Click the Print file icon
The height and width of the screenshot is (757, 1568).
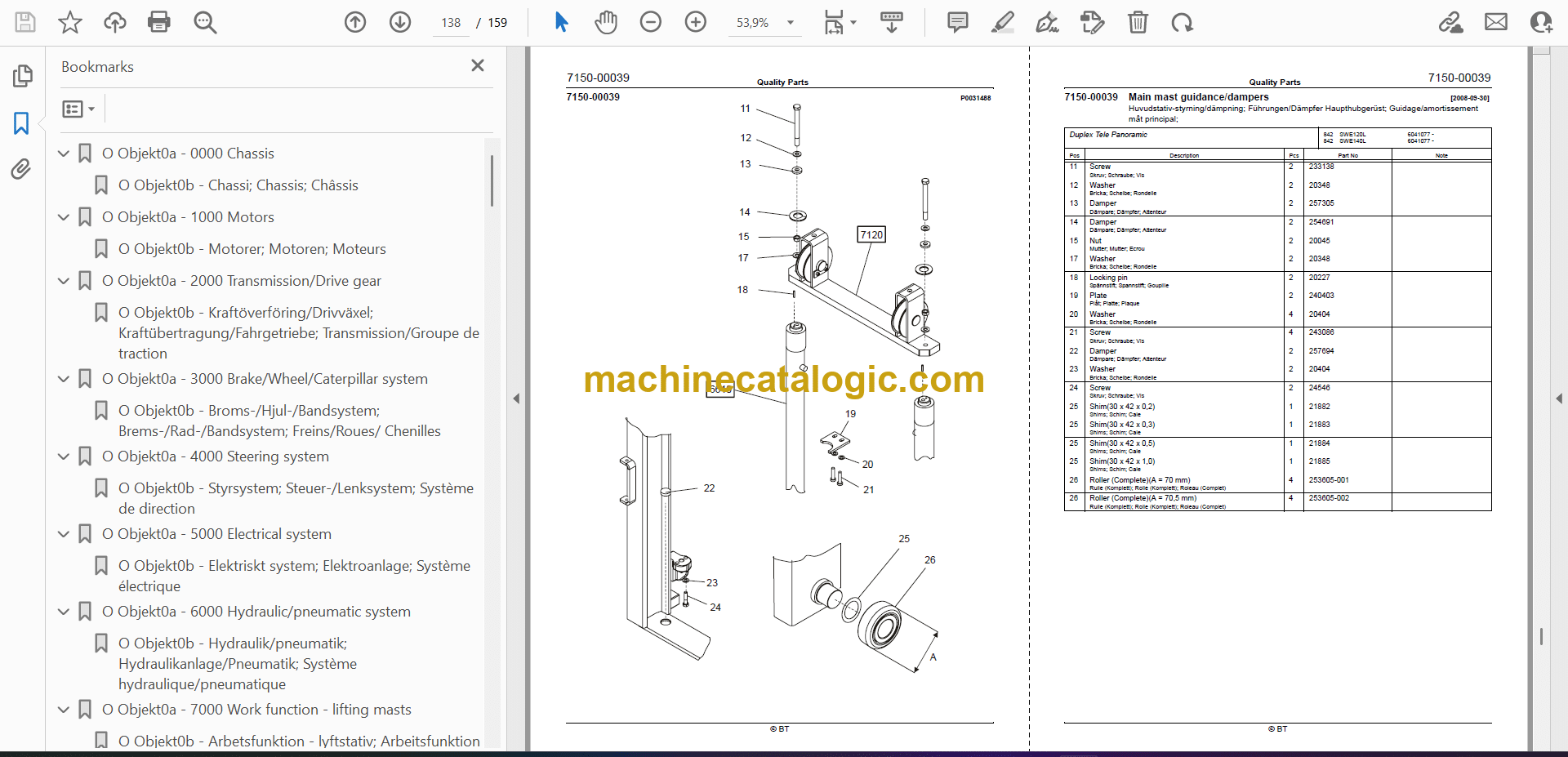click(x=158, y=22)
